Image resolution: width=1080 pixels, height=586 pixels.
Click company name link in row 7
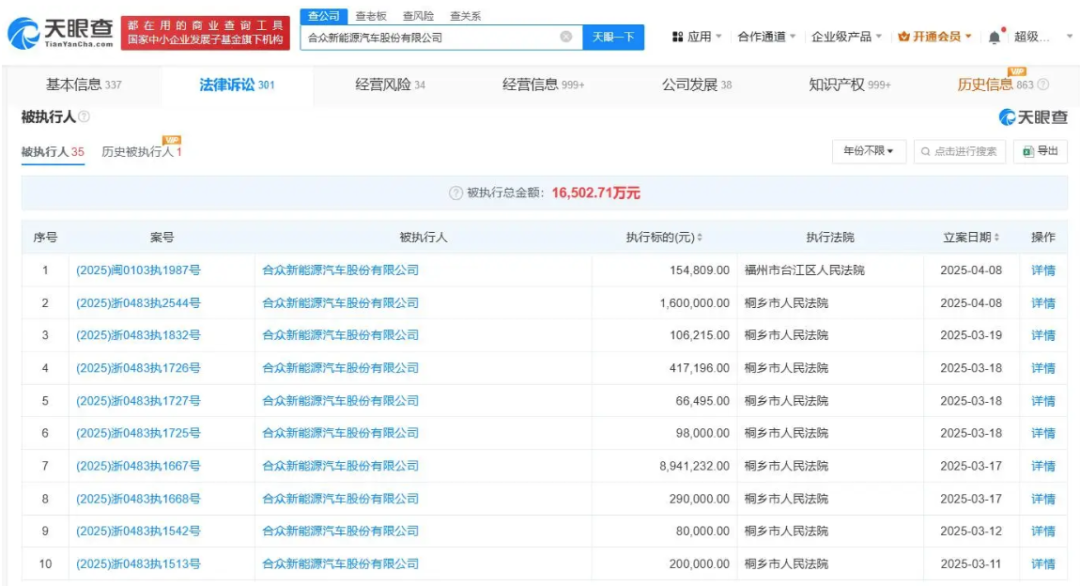pos(340,466)
